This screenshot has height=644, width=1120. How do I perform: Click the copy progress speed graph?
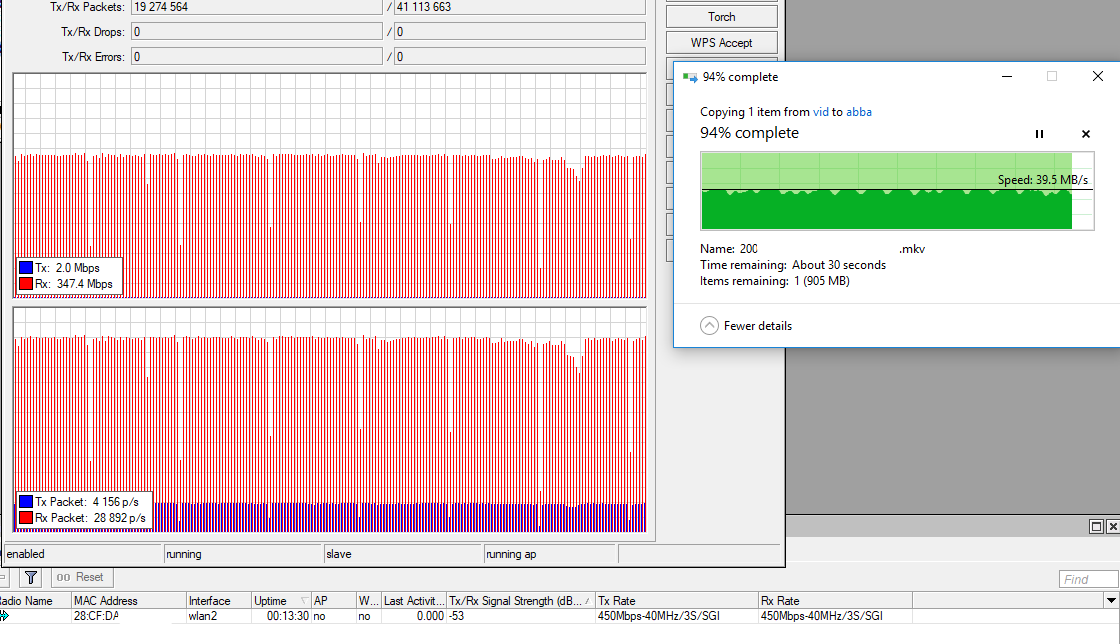885,191
